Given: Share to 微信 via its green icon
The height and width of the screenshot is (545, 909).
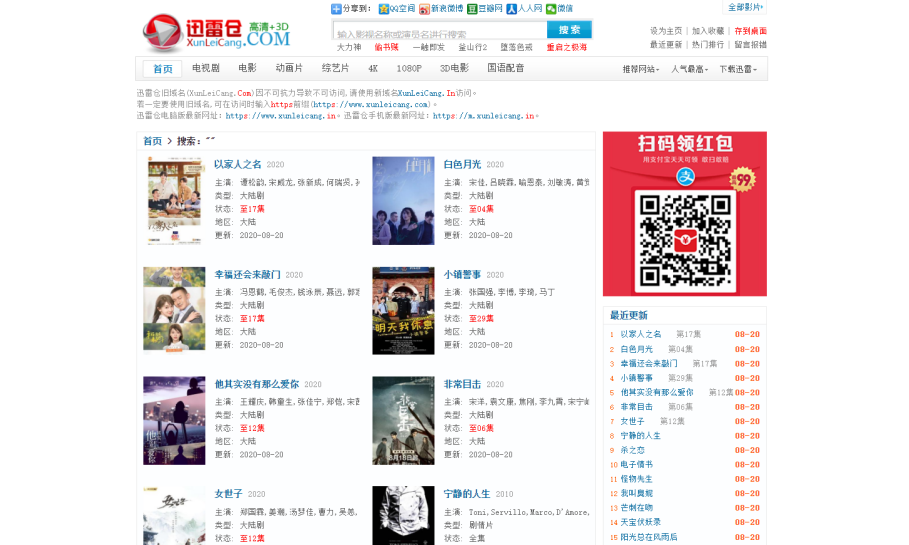Looking at the screenshot, I should (x=551, y=9).
